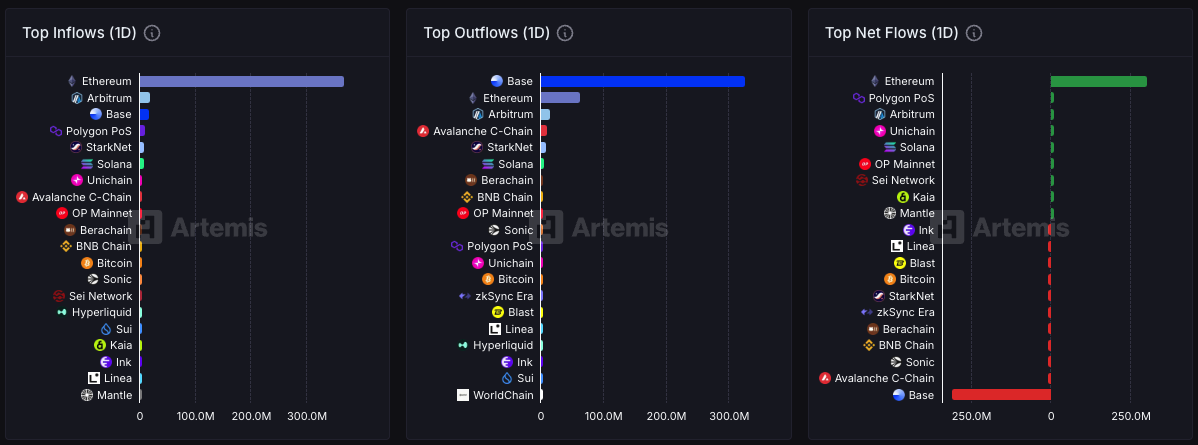Click the Top Net Flows (1D) title
The width and height of the screenshot is (1198, 445).
(x=892, y=33)
